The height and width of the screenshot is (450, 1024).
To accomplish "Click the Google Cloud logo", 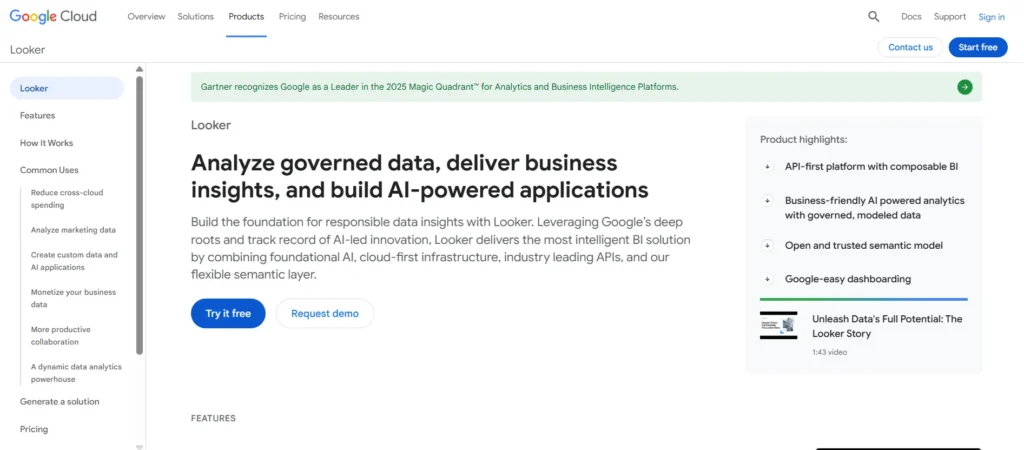I will 53,16.
